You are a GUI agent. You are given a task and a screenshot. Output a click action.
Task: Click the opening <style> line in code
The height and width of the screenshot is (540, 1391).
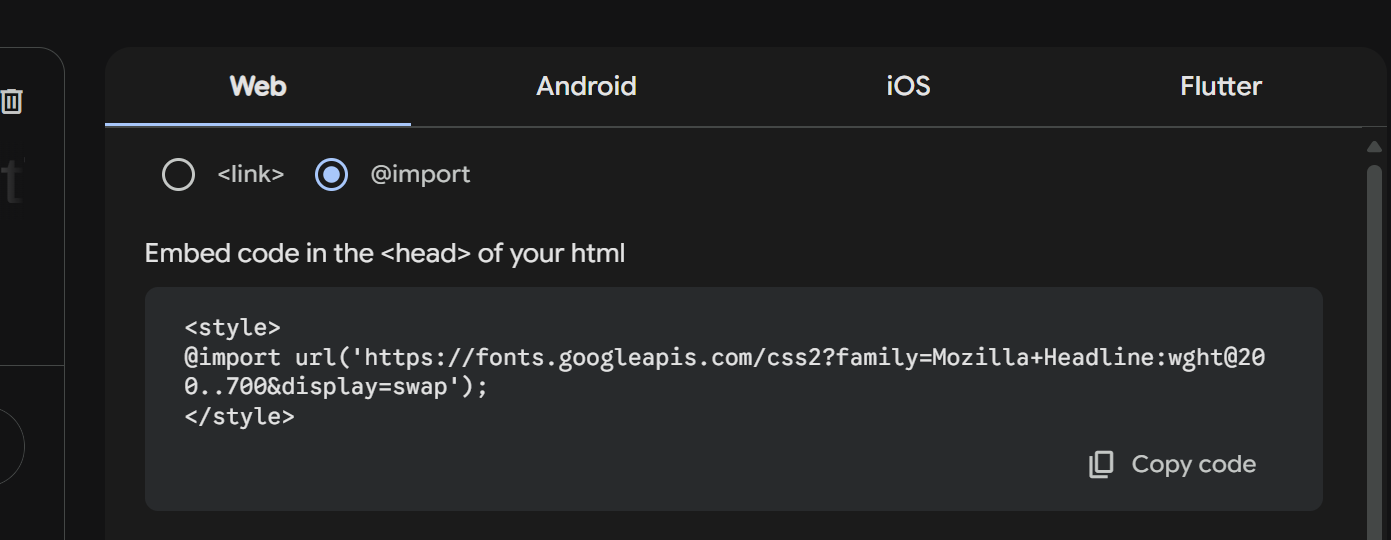(x=233, y=328)
